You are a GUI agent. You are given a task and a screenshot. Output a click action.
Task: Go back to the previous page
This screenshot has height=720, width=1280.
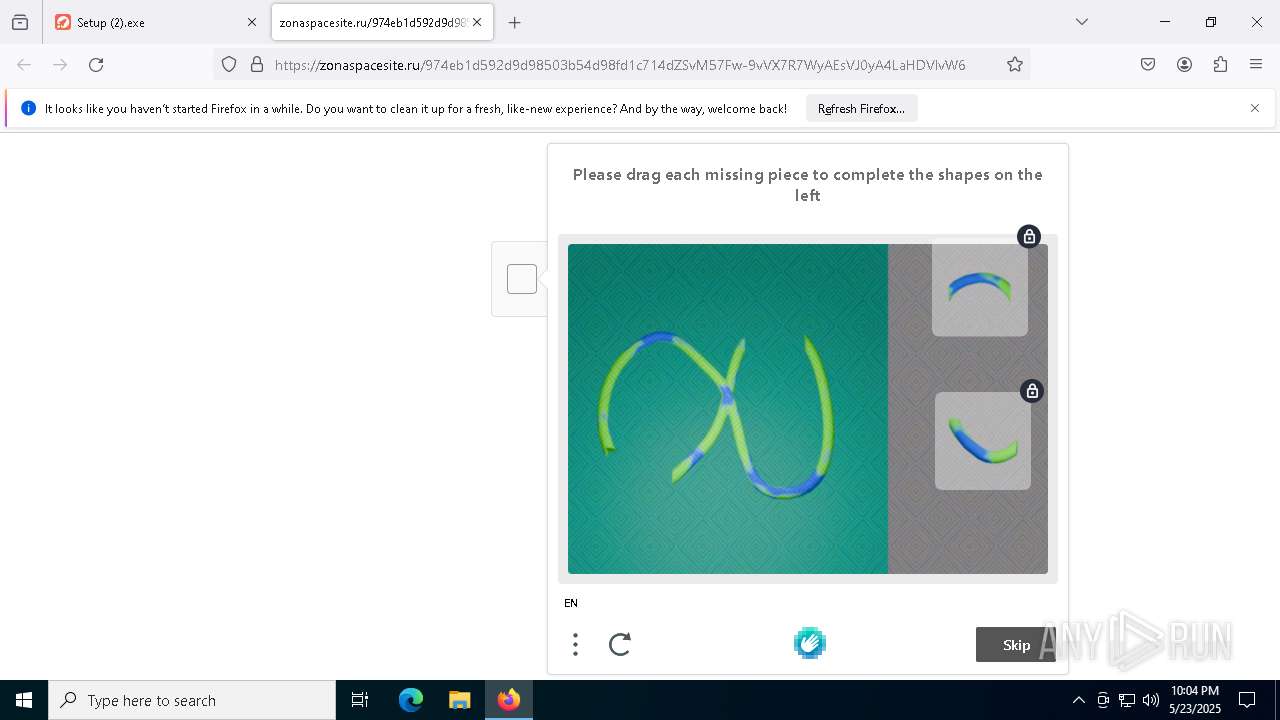pos(24,65)
